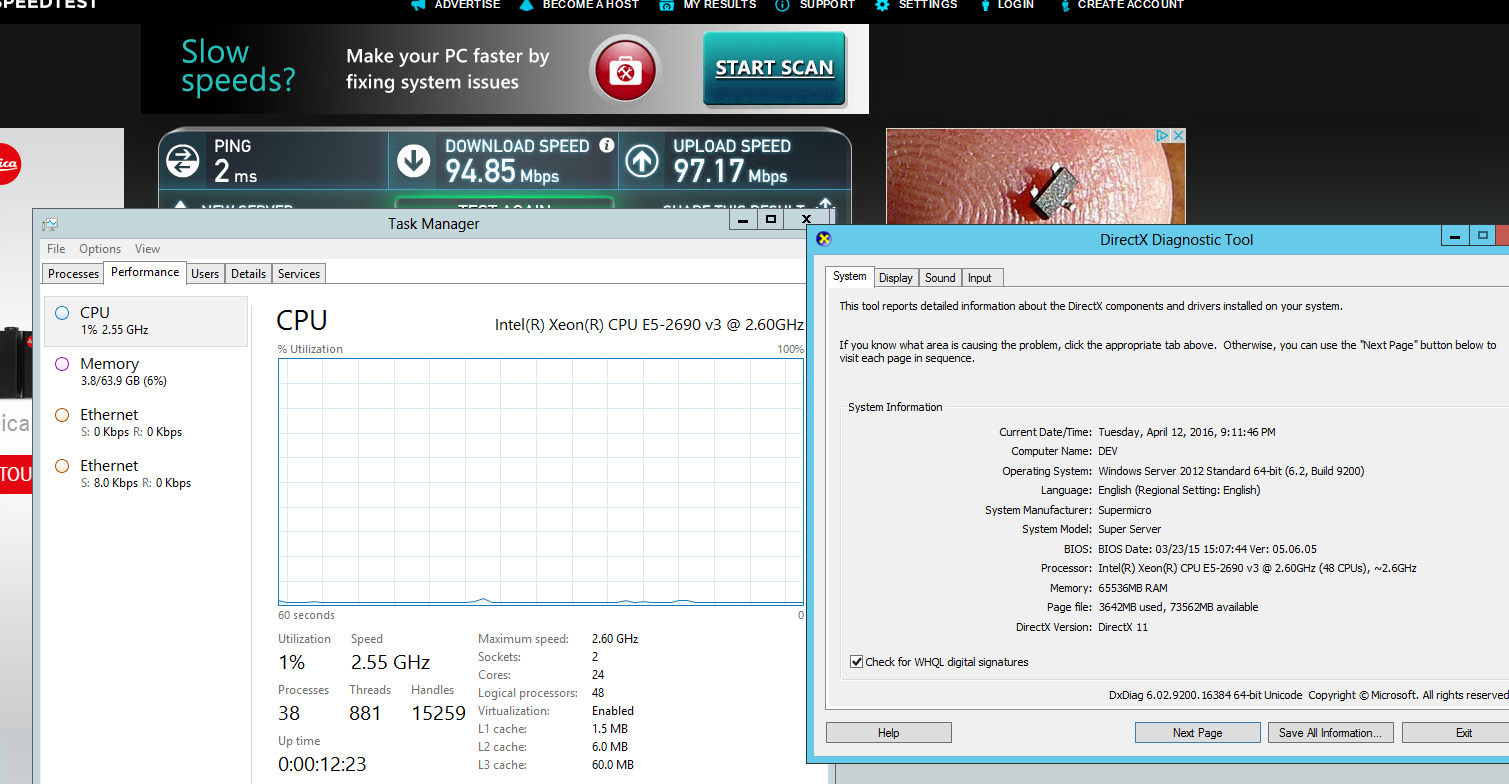Click the red toolkit icon in ad
The width and height of the screenshot is (1509, 784).
[625, 70]
